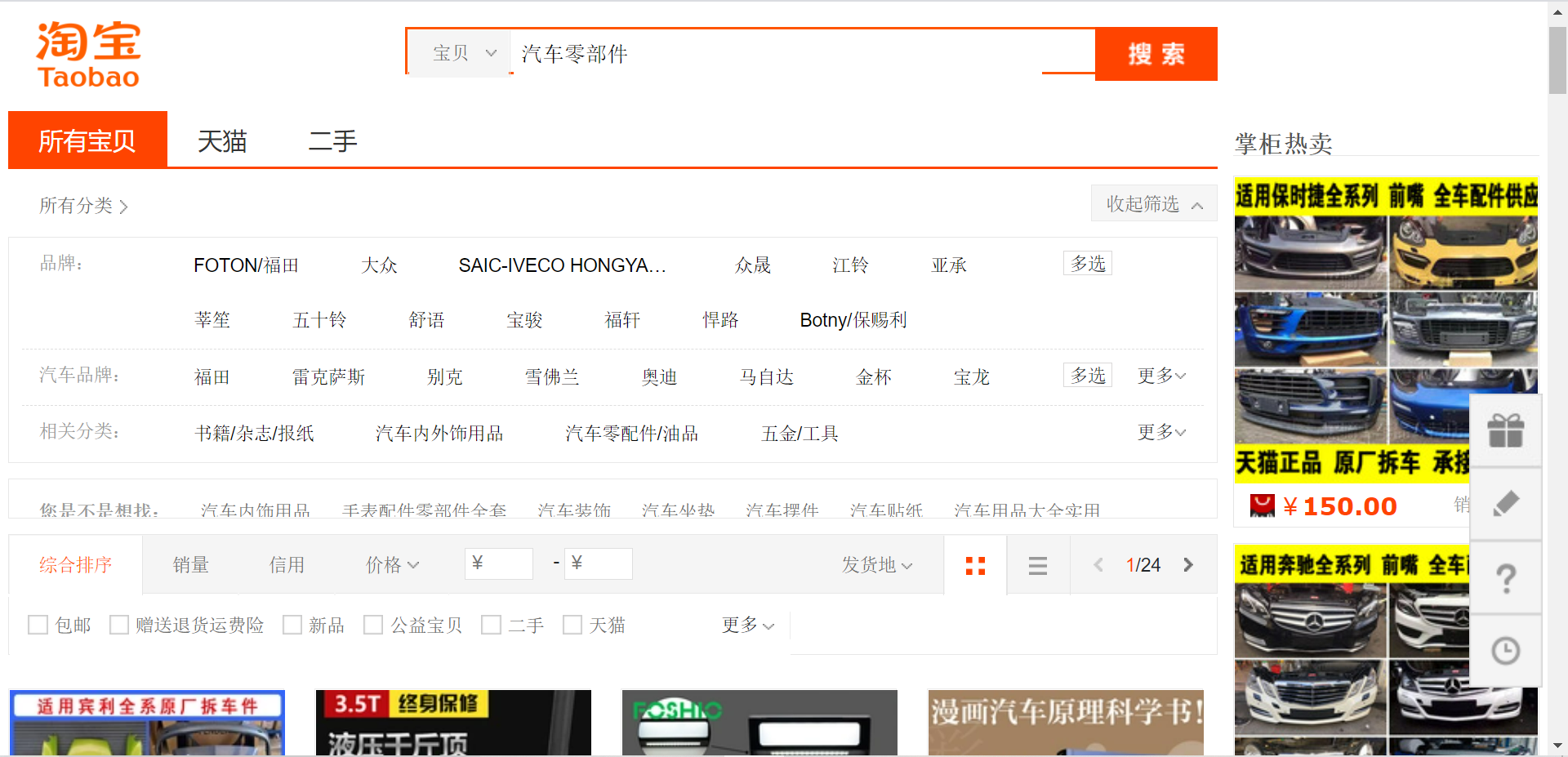Check the 新品 checkbox
The height and width of the screenshot is (757, 1568).
coord(292,625)
